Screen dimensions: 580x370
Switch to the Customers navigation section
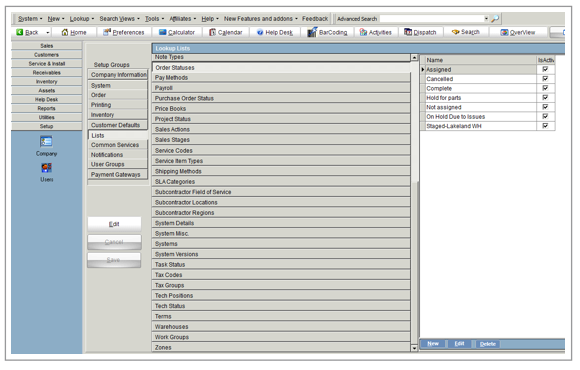(47, 54)
